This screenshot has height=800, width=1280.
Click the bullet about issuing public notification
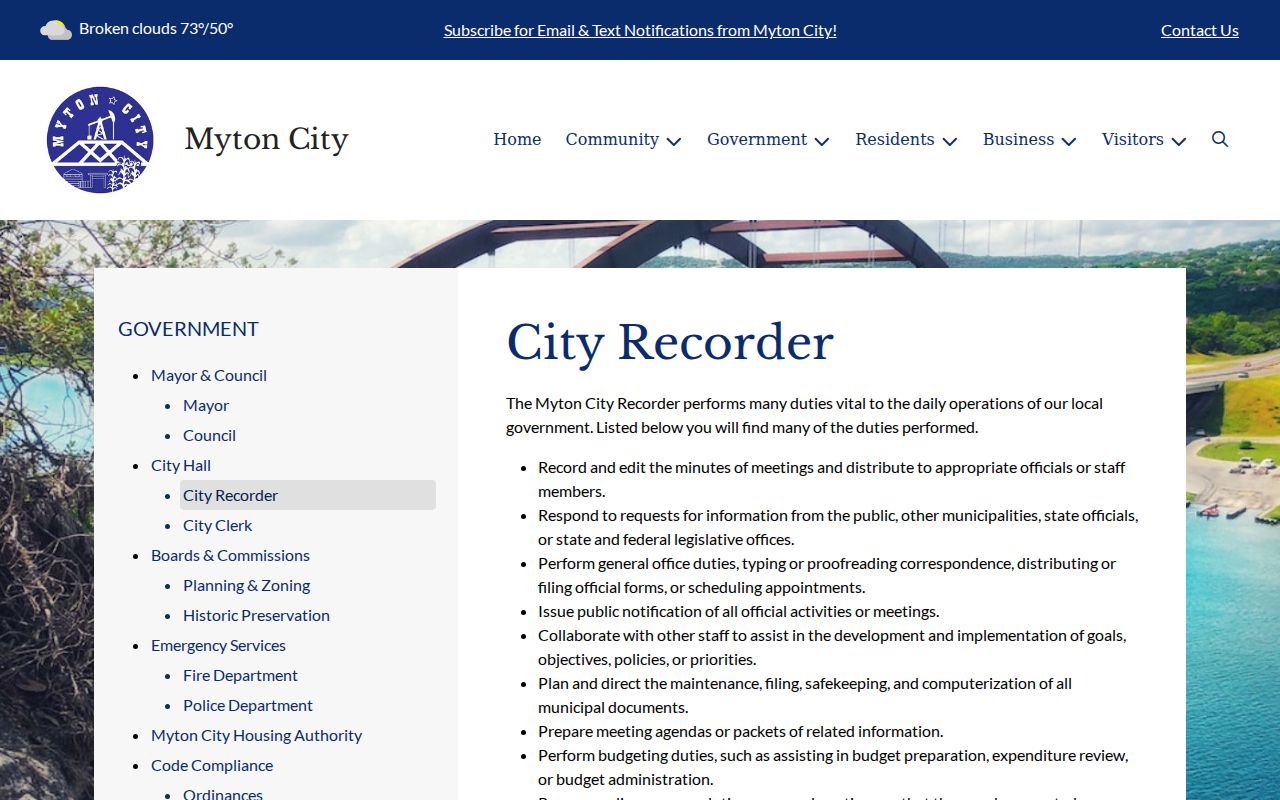point(738,611)
